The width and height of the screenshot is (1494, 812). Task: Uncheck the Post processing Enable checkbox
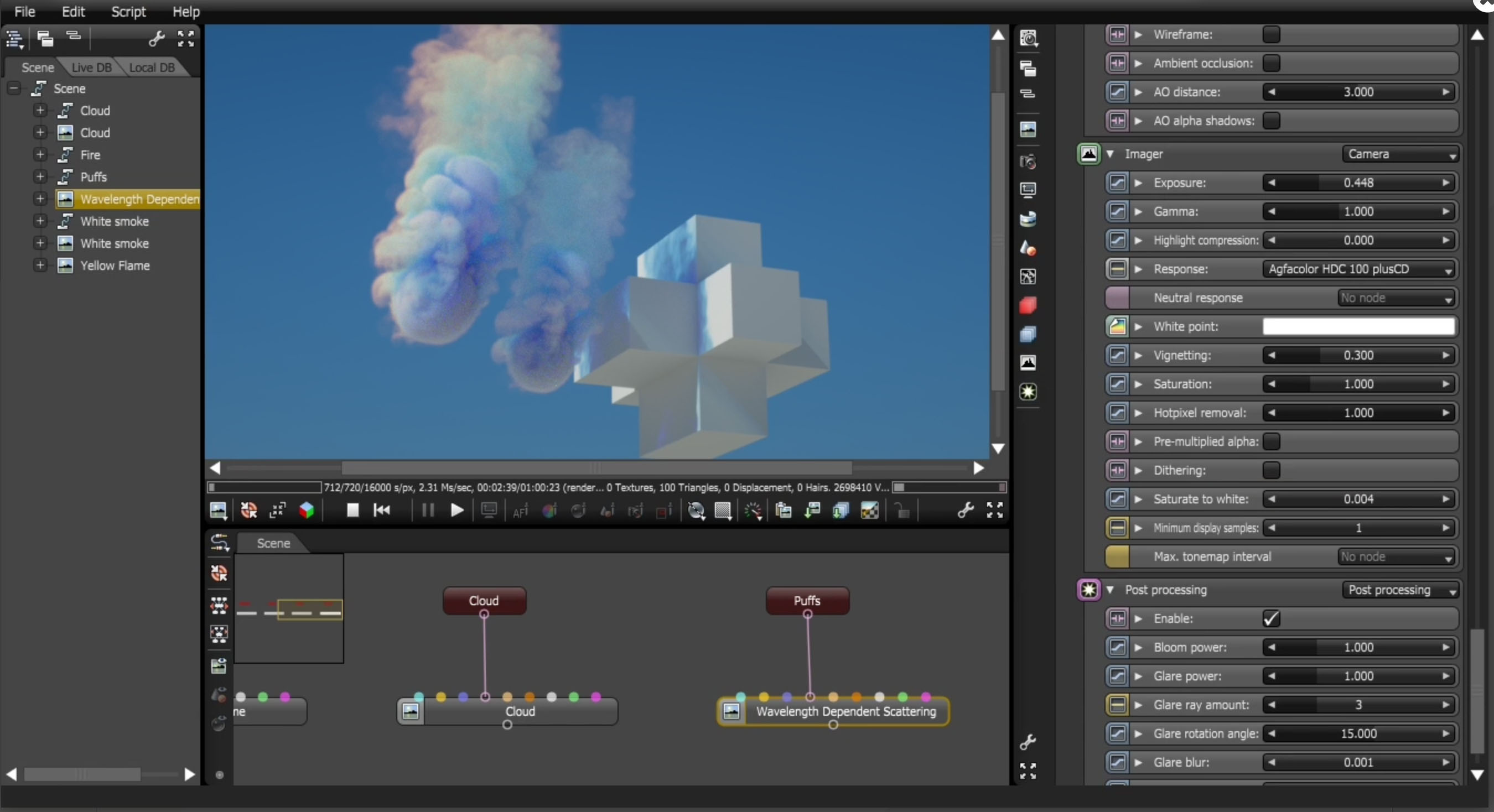coord(1270,619)
